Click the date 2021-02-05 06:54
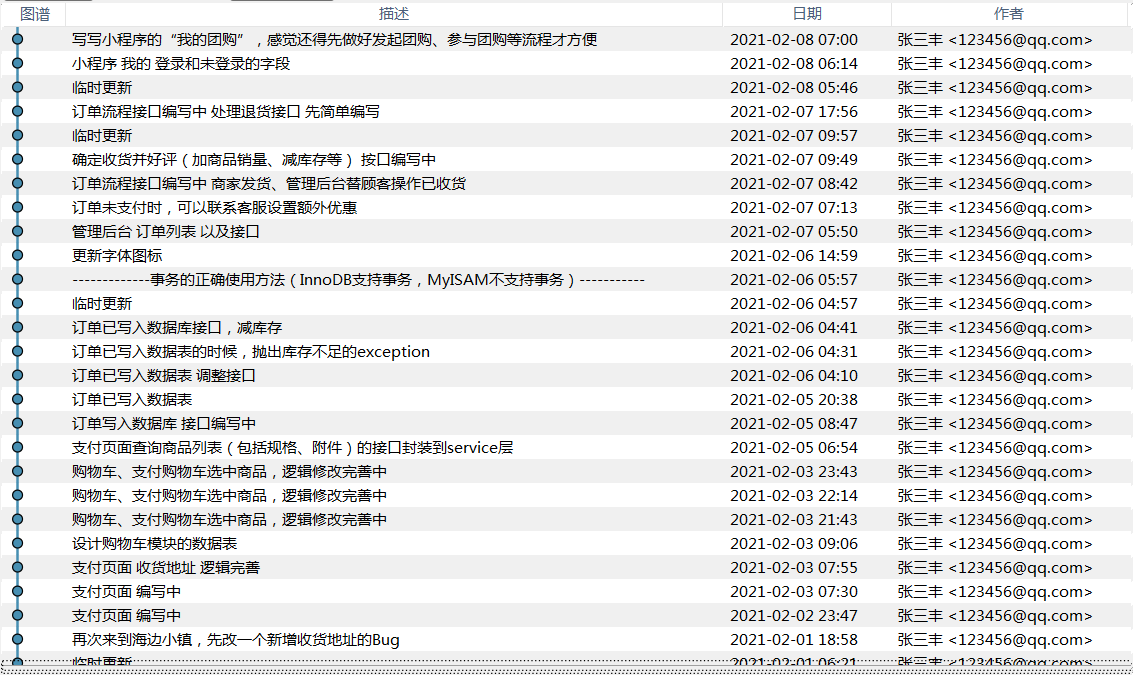 (x=793, y=448)
